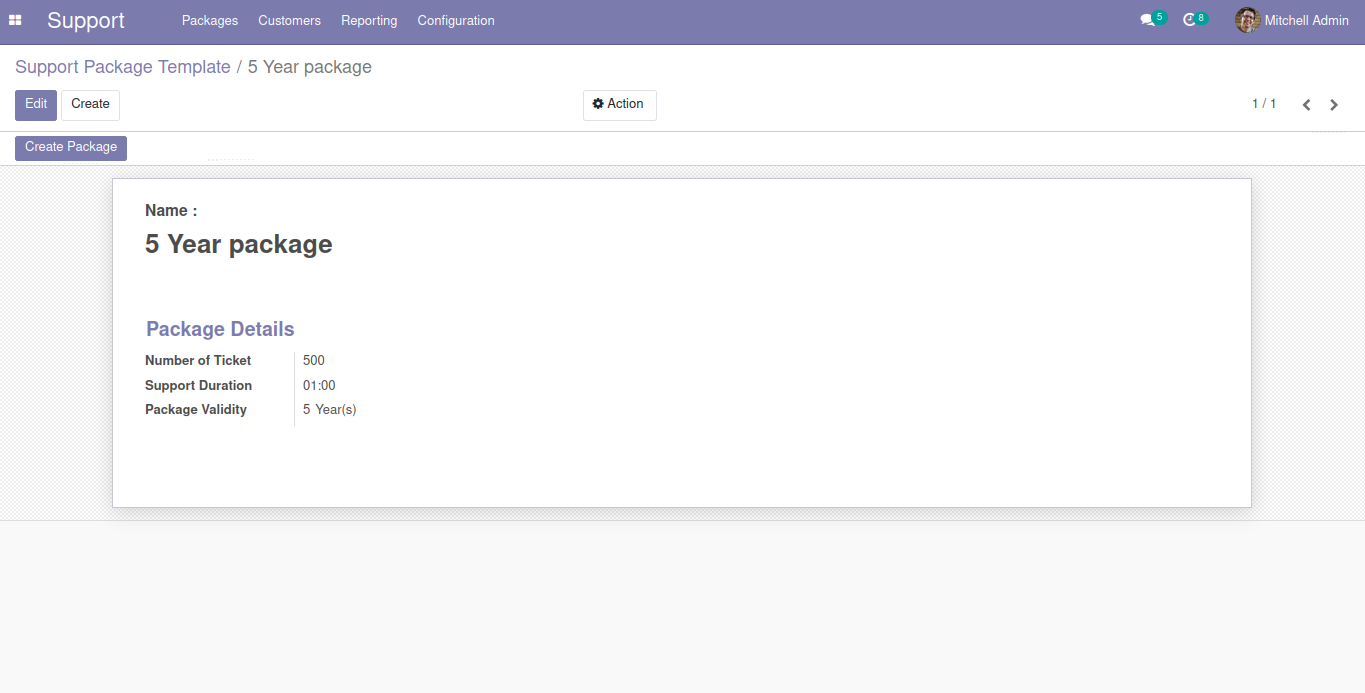
Task: Click the 5 Year package record title
Action: click(x=239, y=244)
